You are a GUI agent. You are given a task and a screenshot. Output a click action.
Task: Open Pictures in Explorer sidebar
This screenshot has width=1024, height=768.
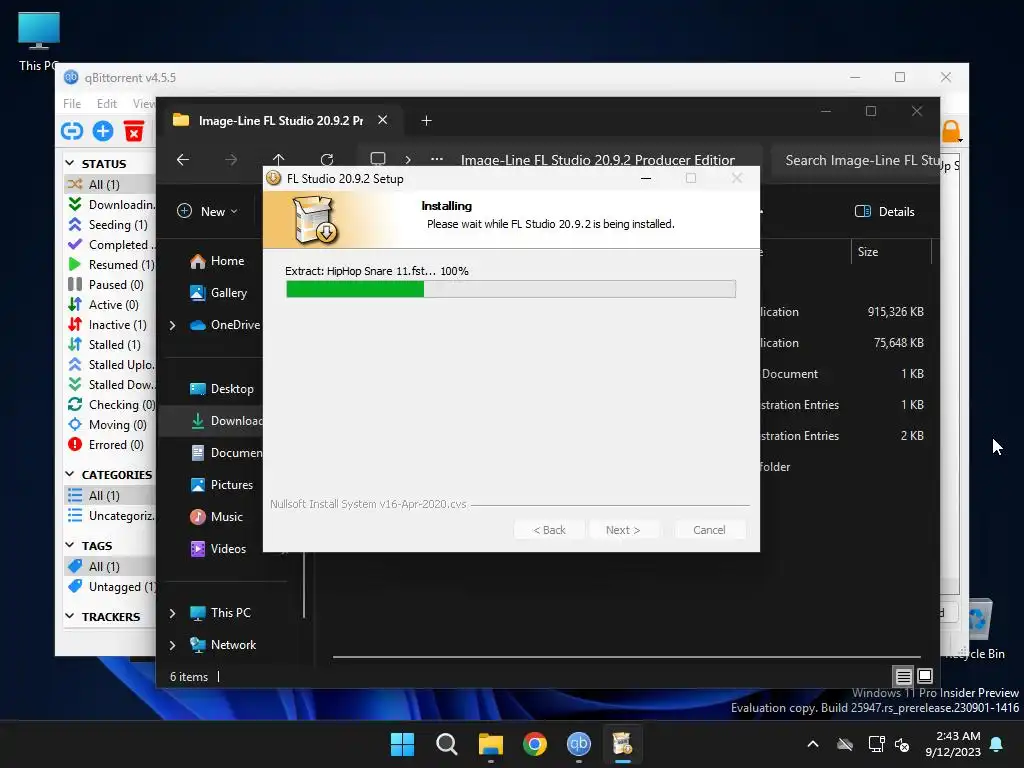(221, 485)
